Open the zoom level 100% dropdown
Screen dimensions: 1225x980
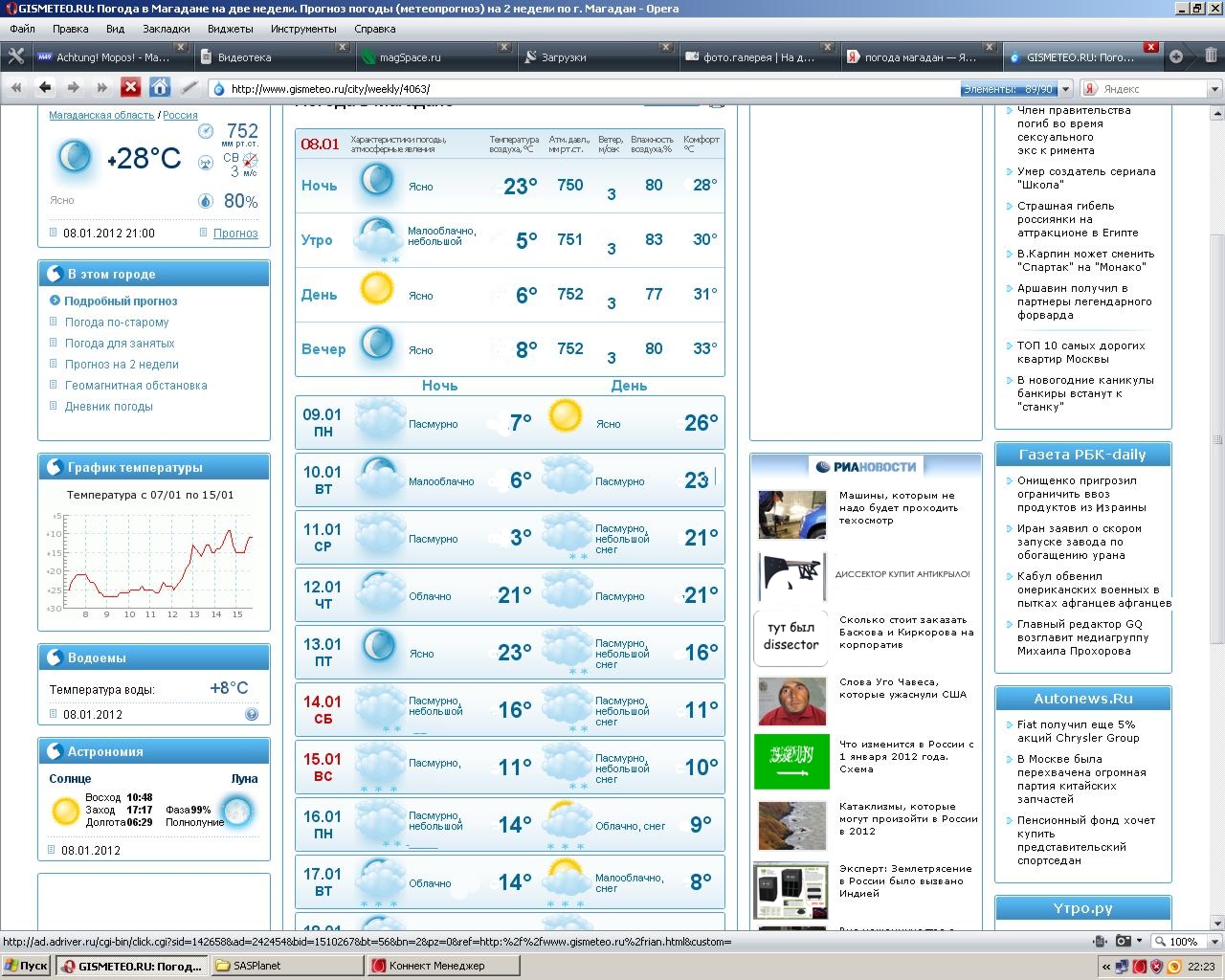1176,942
